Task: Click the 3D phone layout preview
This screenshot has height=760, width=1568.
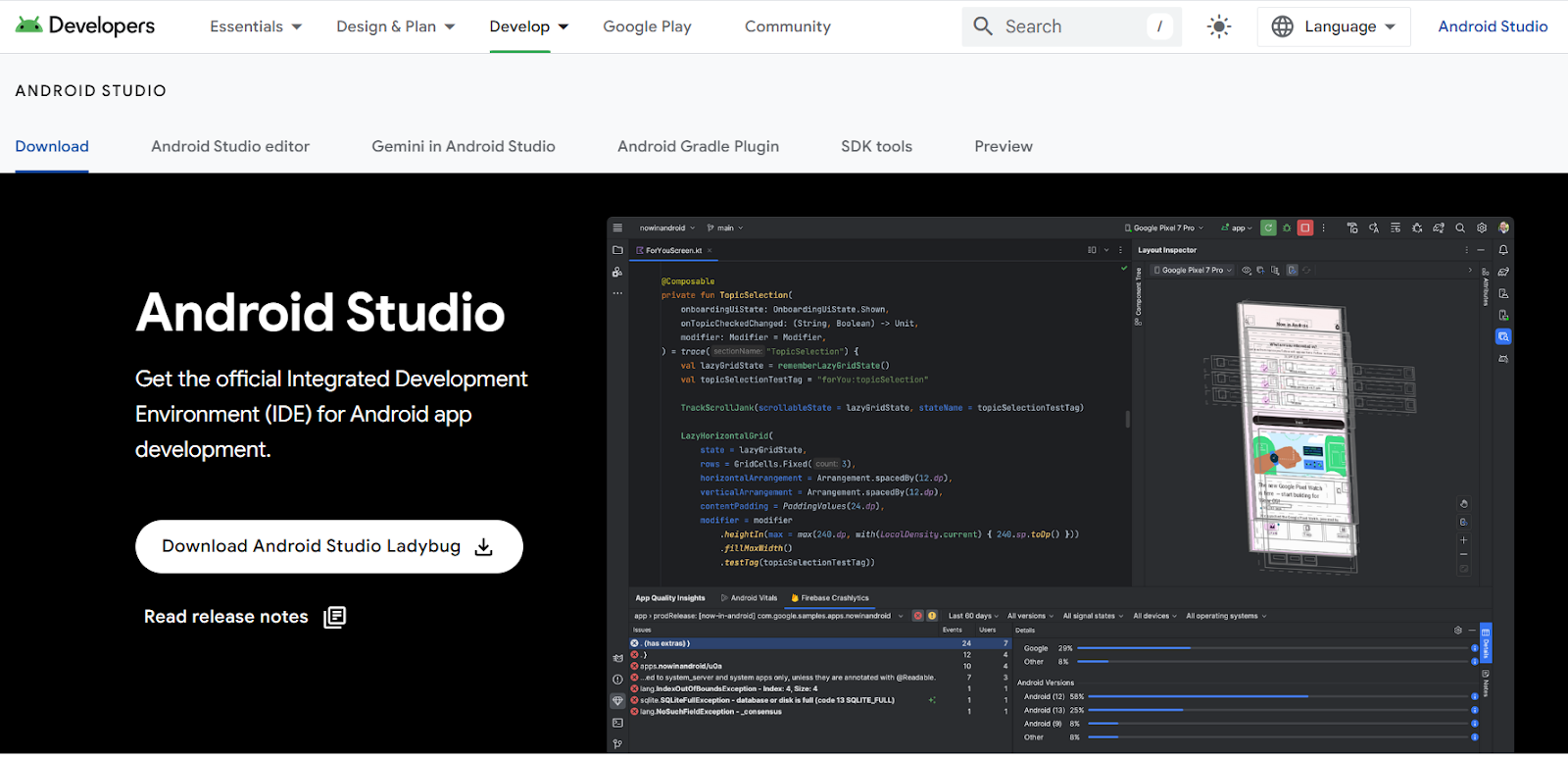Action: point(1298,431)
